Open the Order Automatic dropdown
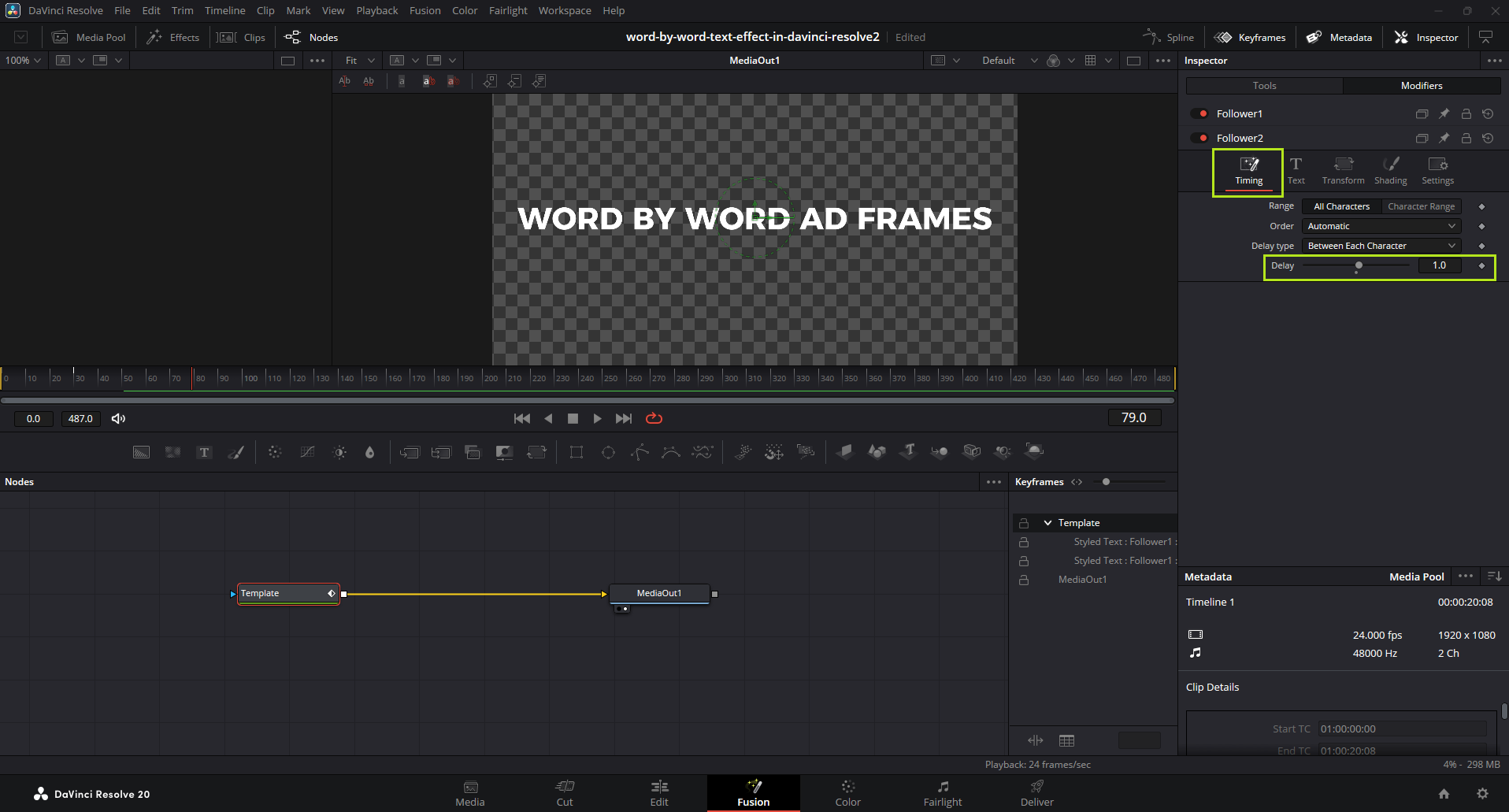The image size is (1509, 812). (1381, 226)
